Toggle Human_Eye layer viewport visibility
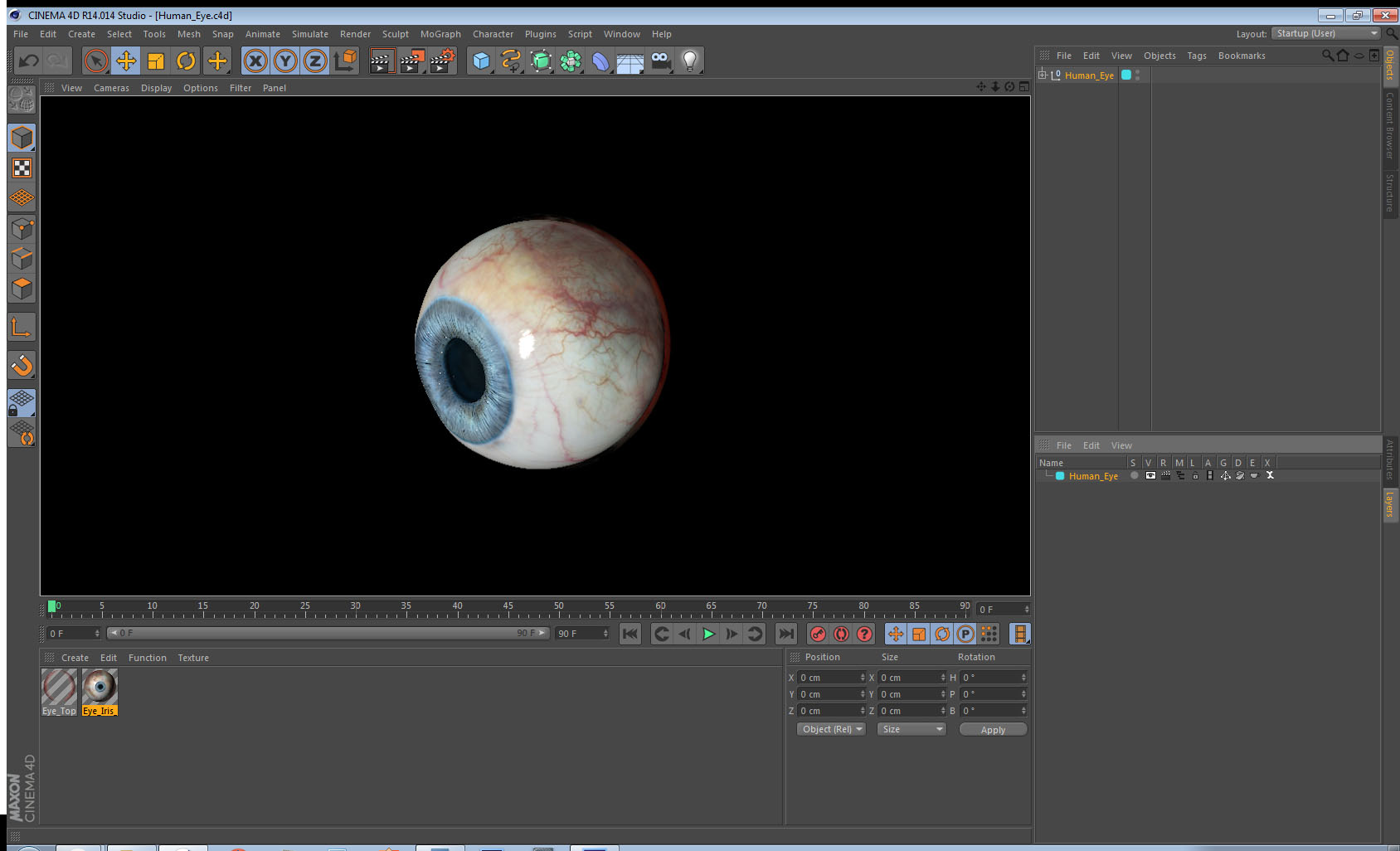The height and width of the screenshot is (851, 1400). click(x=1150, y=476)
